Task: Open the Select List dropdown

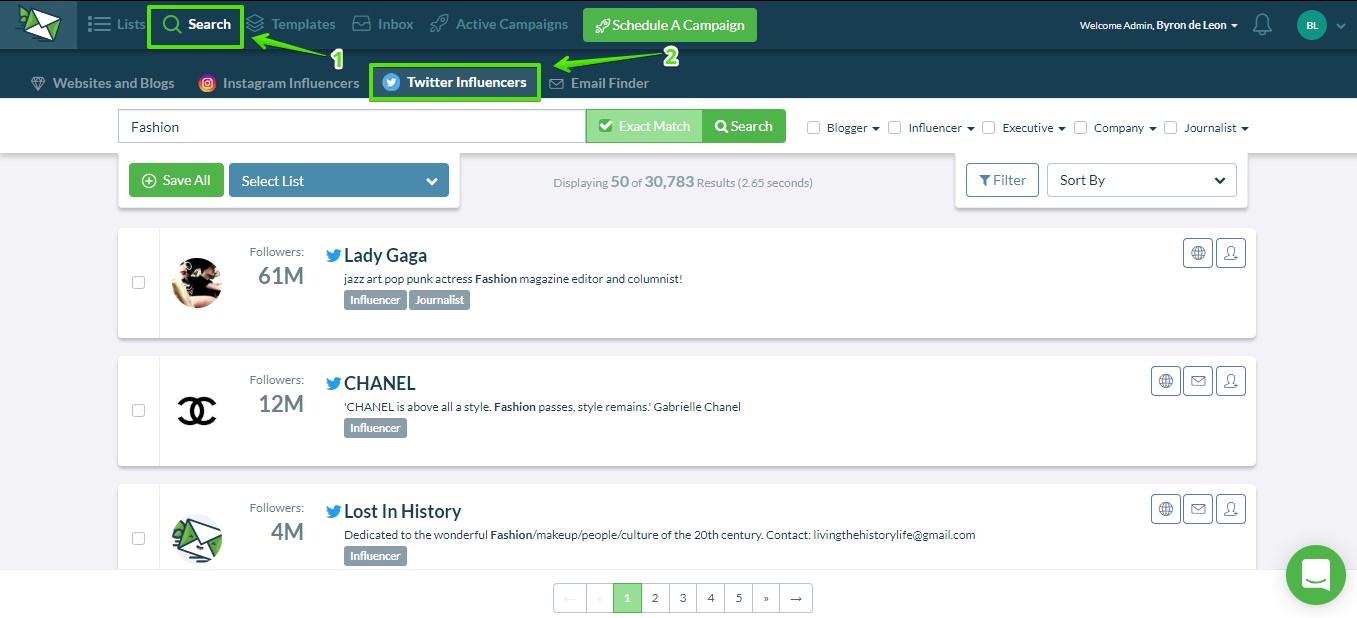Action: tap(339, 180)
